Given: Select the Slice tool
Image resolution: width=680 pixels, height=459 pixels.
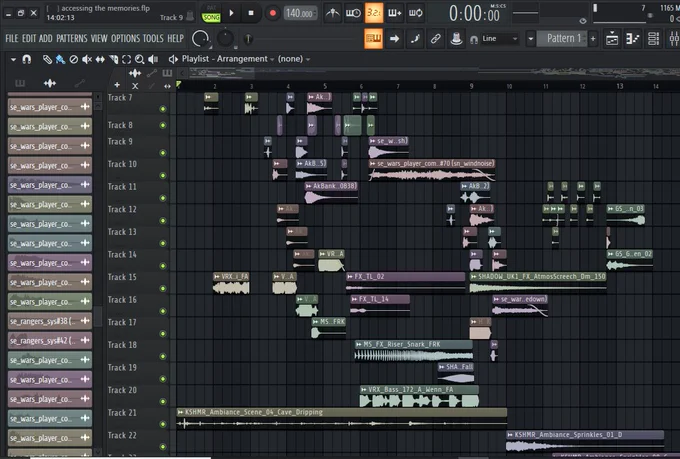Looking at the screenshot, I should pyautogui.click(x=113, y=59).
